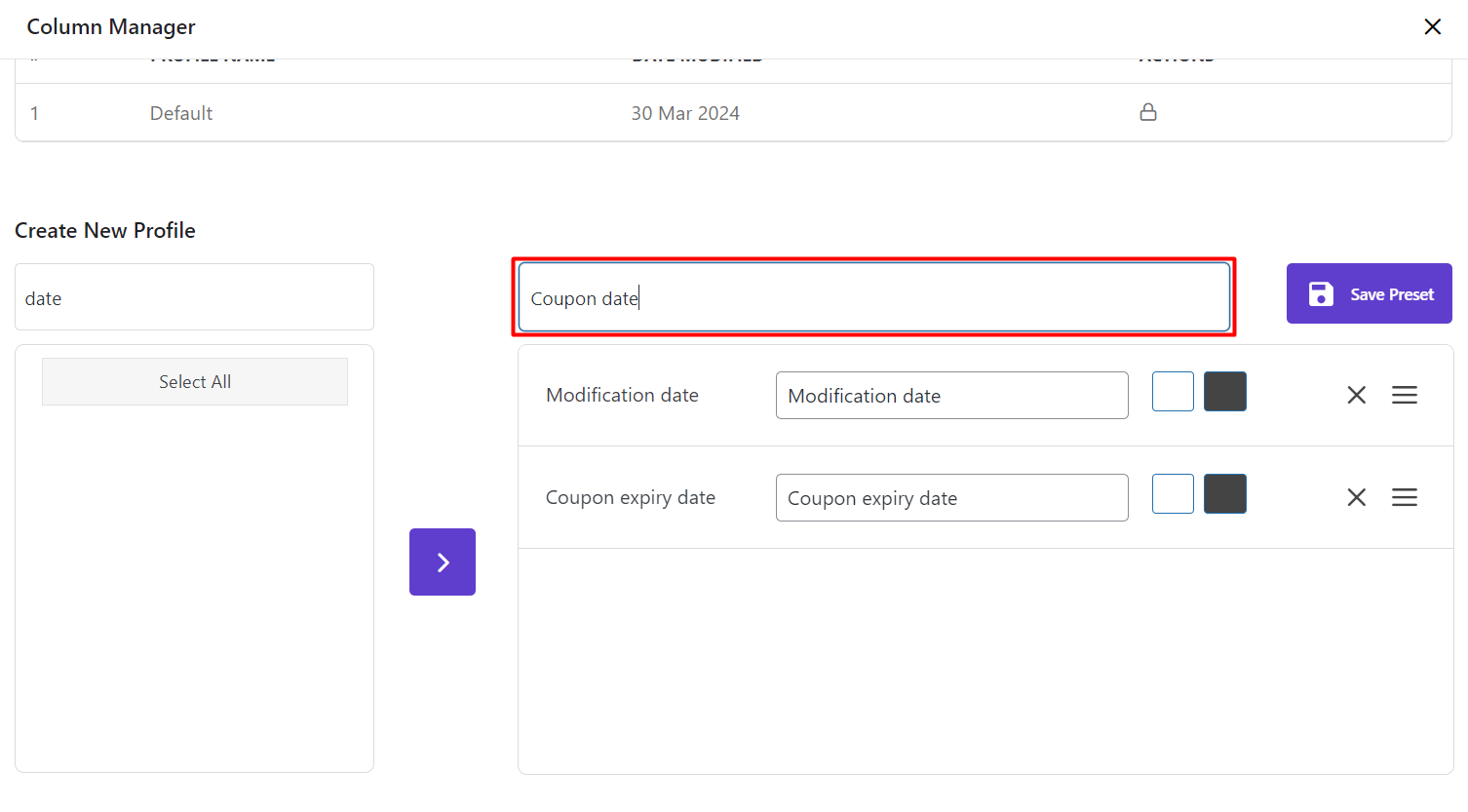Grab the Modification date reorder handle
Viewport: 1468px width, 812px height.
pos(1404,395)
